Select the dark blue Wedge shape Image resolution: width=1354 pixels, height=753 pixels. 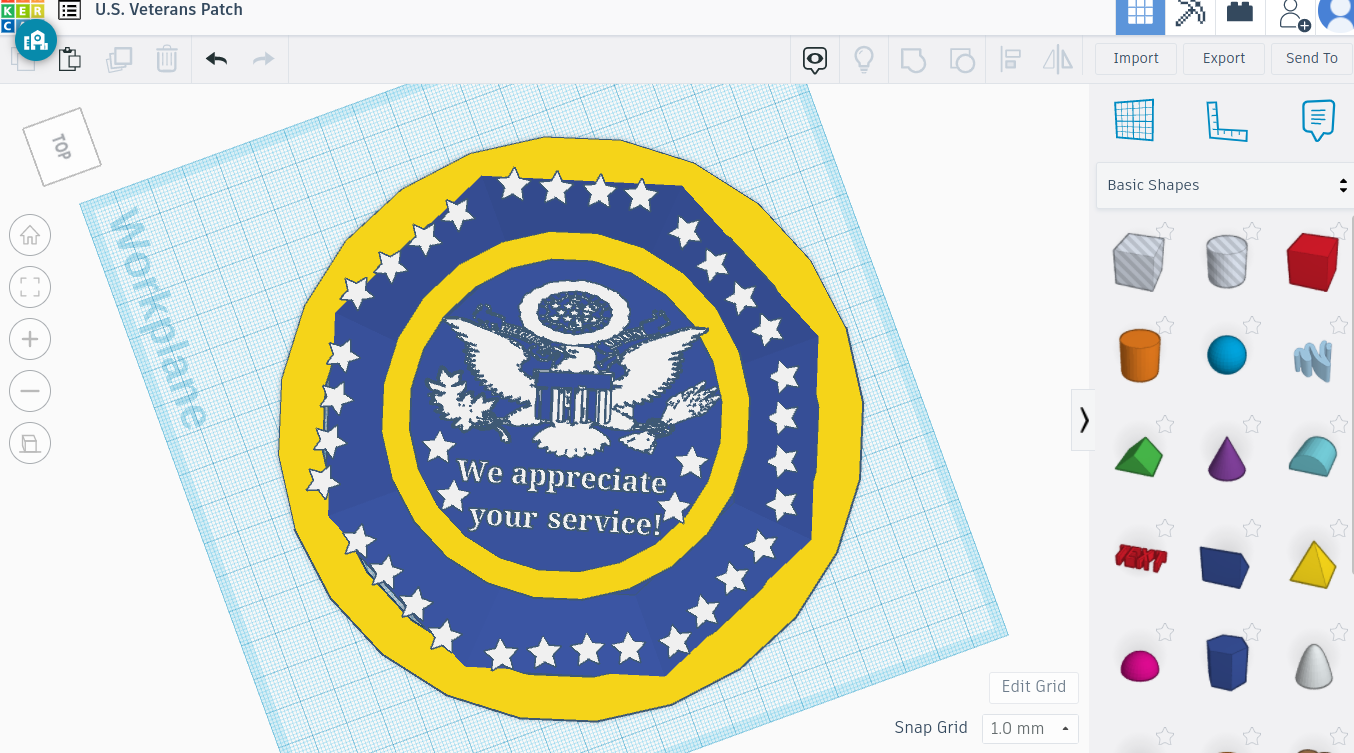pyautogui.click(x=1225, y=567)
